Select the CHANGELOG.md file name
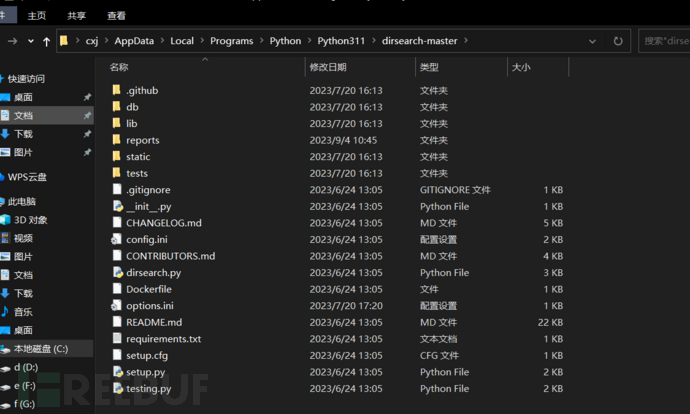The image size is (690, 414). 164,223
